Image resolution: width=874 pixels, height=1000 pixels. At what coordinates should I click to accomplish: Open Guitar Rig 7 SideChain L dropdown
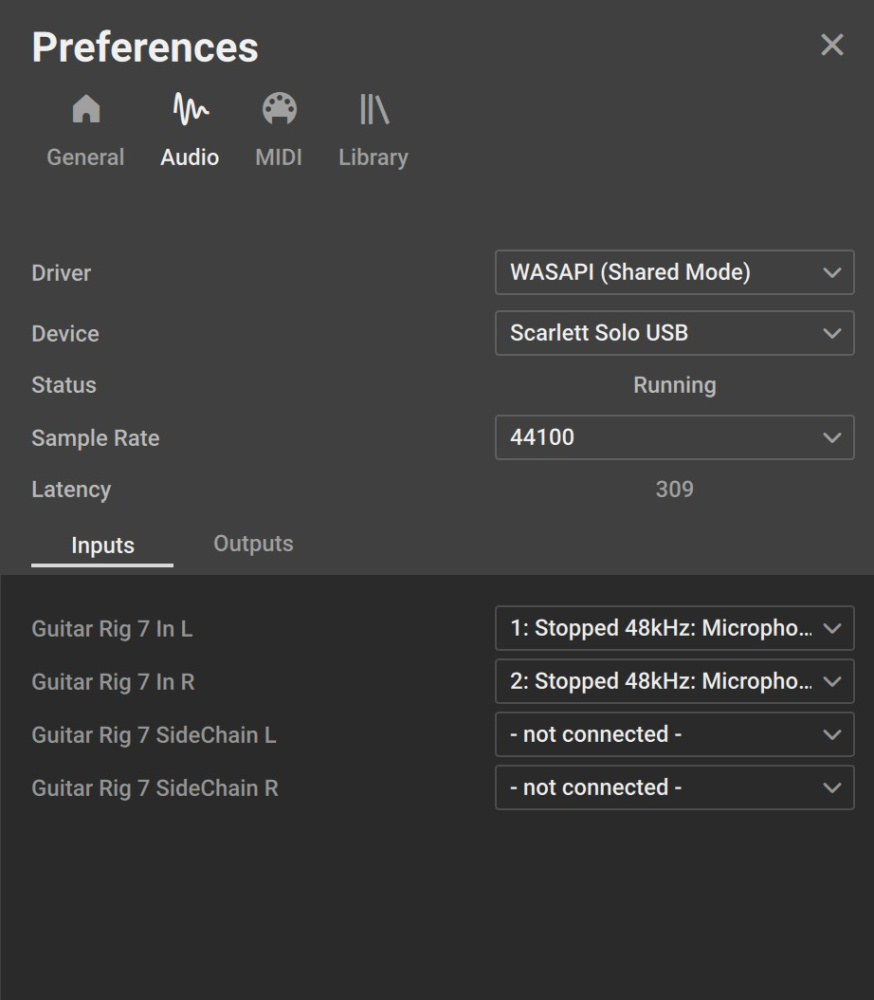(x=674, y=735)
